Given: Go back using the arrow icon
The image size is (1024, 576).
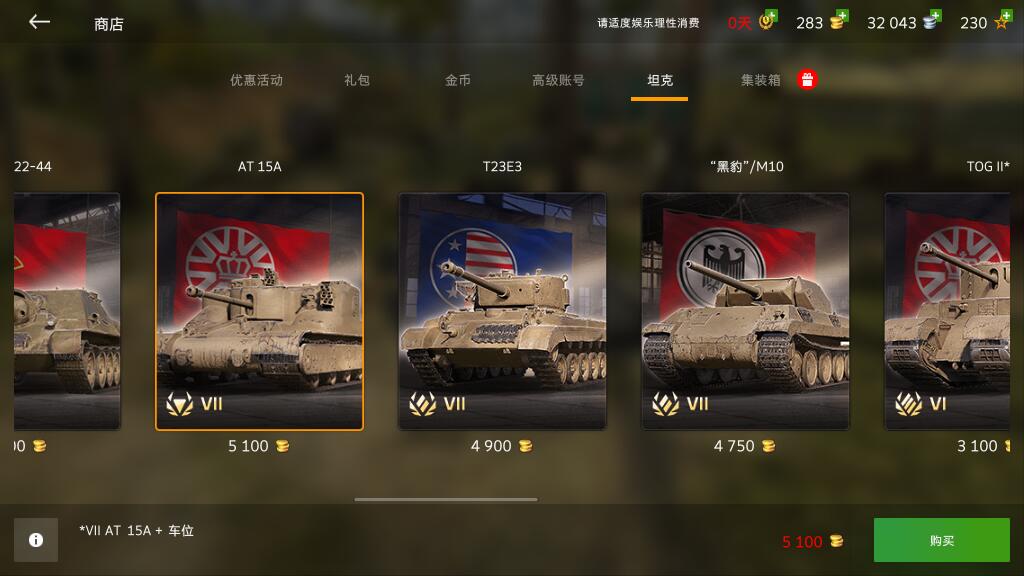Looking at the screenshot, I should tap(39, 22).
